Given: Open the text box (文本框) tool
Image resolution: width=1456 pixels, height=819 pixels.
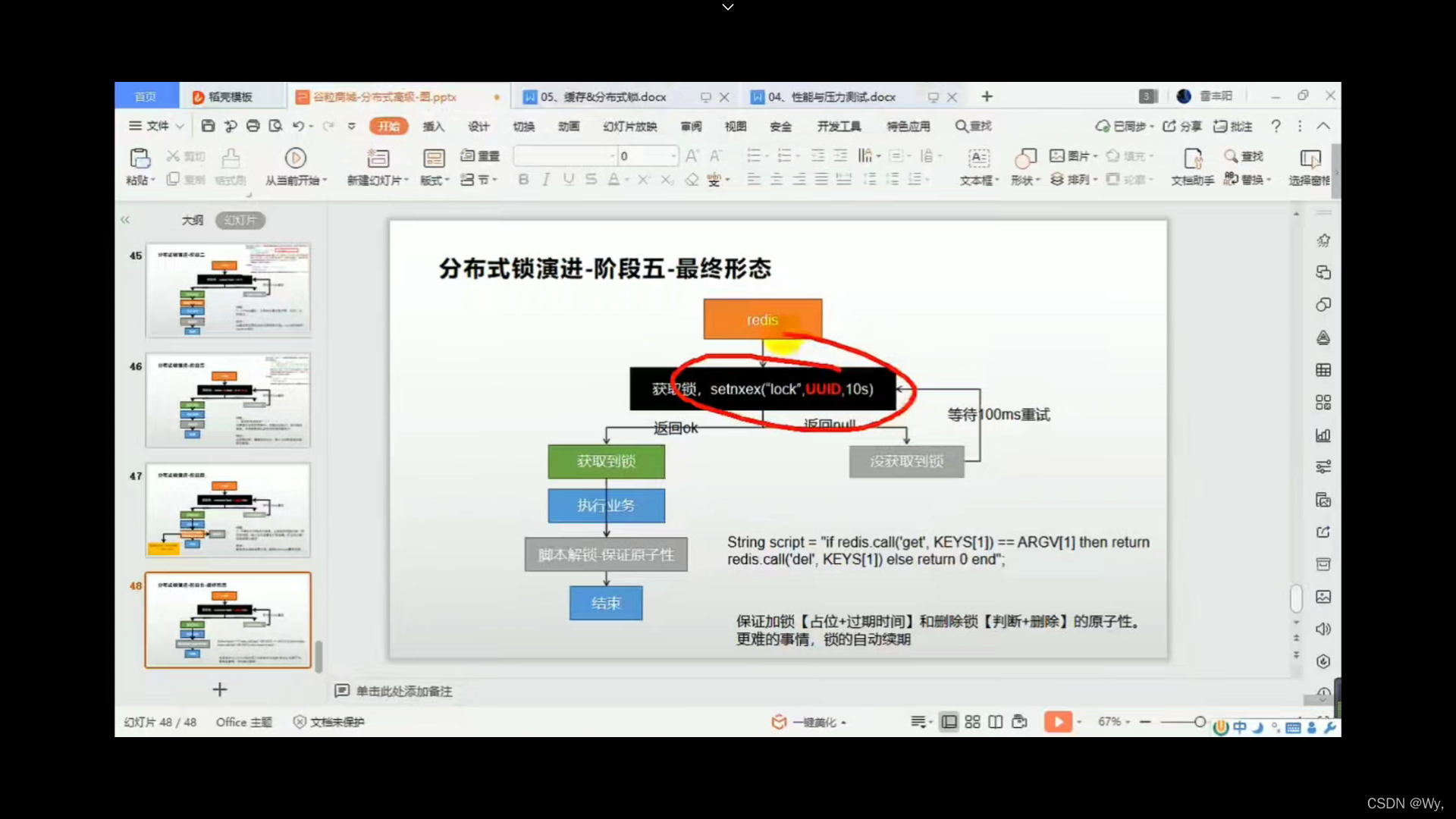Looking at the screenshot, I should click(x=978, y=158).
